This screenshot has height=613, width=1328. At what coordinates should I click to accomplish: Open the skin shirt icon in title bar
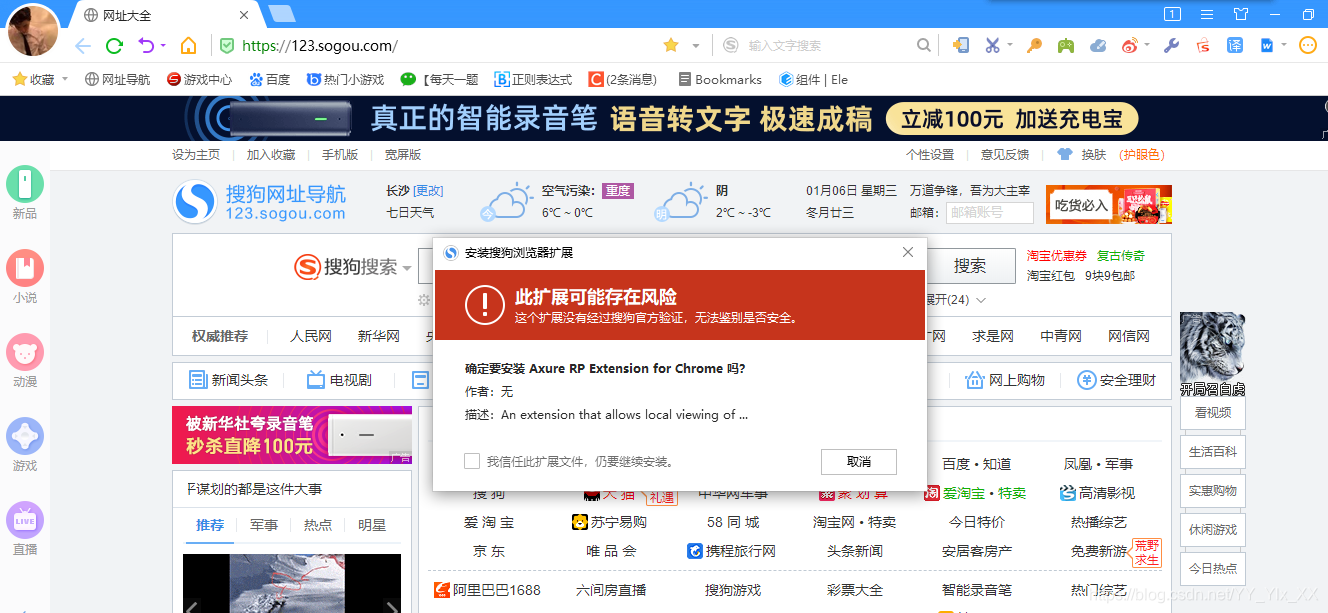pyautogui.click(x=1241, y=14)
